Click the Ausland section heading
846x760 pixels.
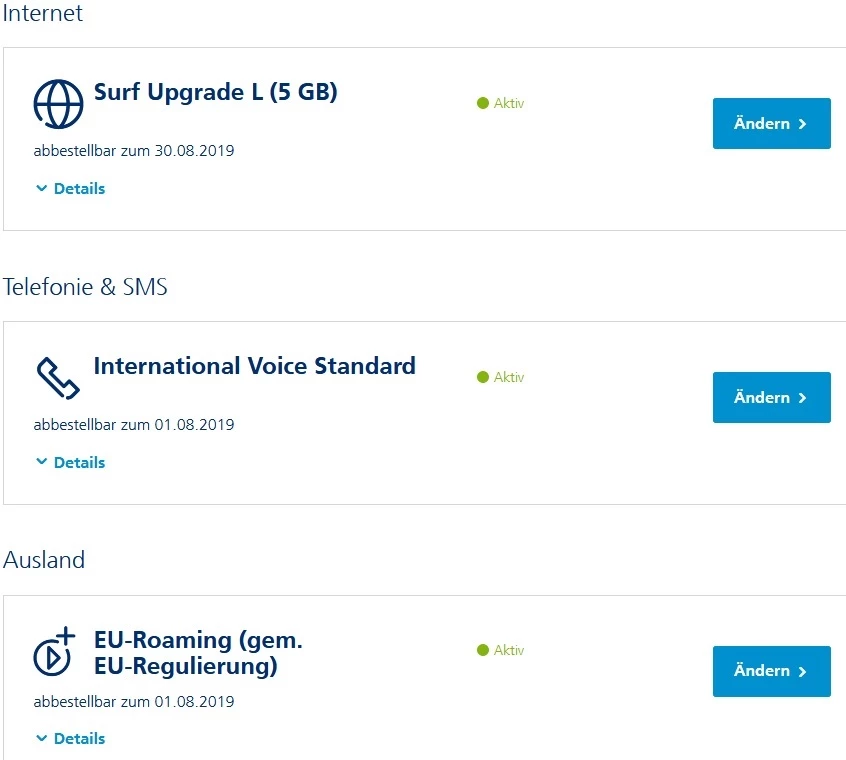44,560
